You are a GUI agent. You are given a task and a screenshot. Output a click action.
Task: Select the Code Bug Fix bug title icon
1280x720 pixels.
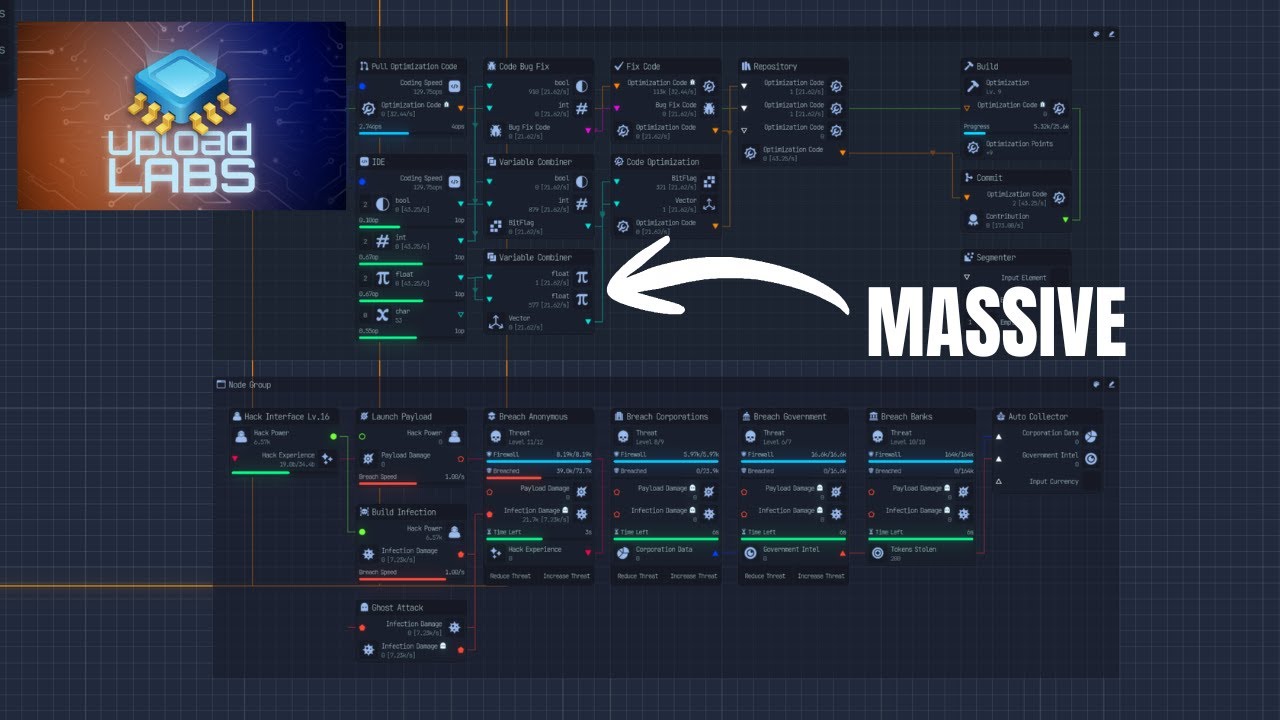492,66
